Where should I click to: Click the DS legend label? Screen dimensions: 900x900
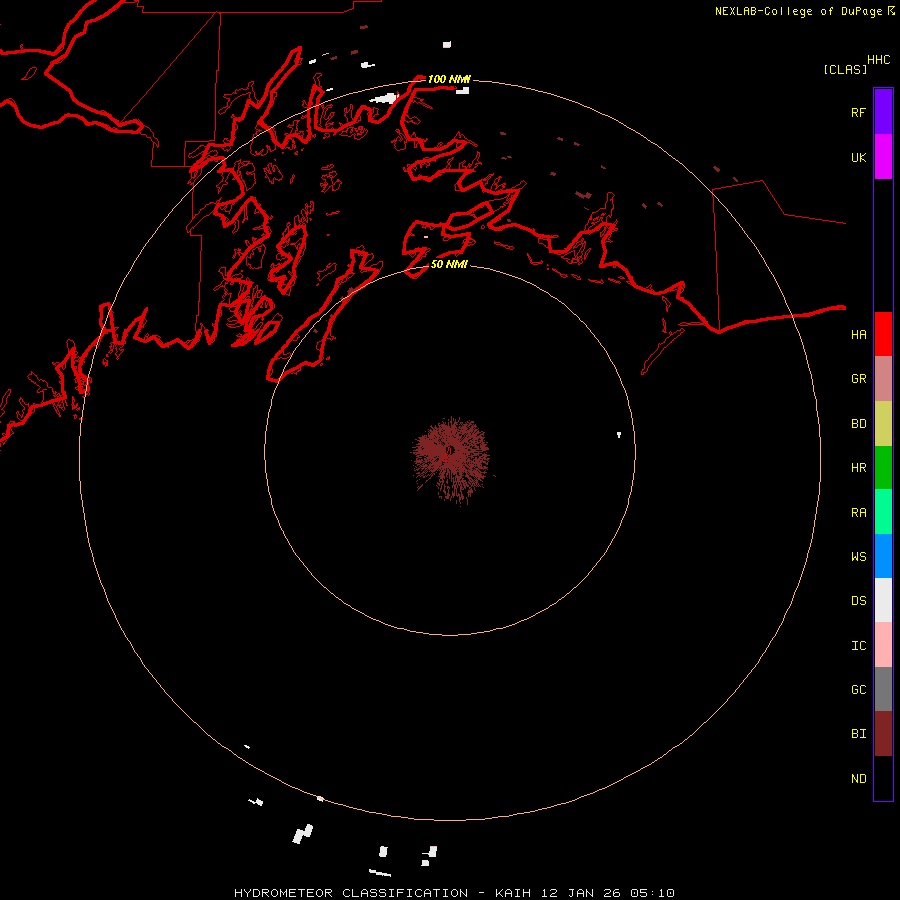coord(858,600)
